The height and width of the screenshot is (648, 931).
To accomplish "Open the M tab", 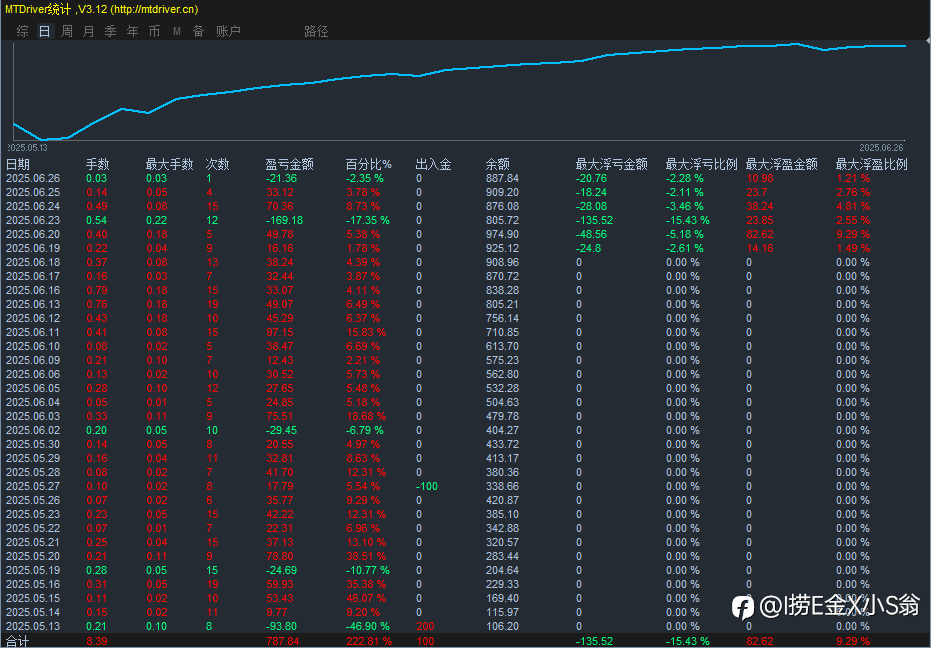I will click(177, 31).
